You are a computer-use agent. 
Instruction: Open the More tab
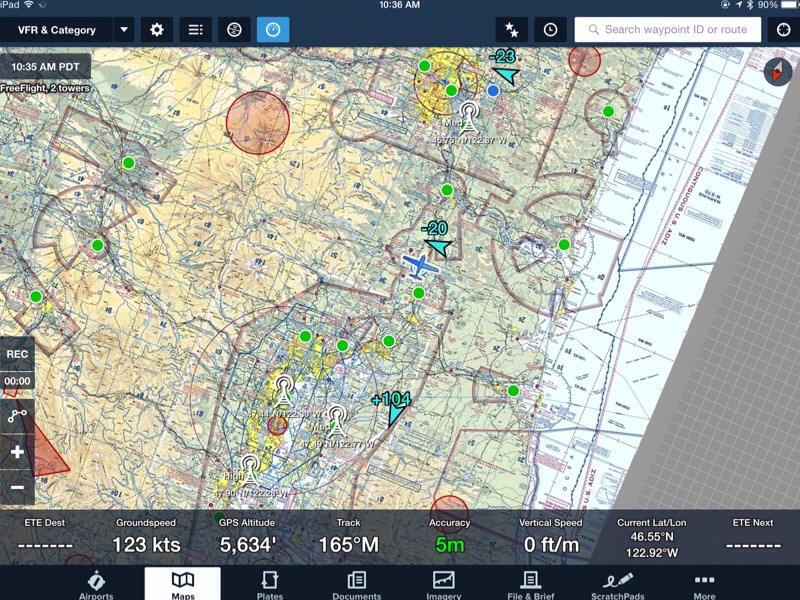point(704,585)
